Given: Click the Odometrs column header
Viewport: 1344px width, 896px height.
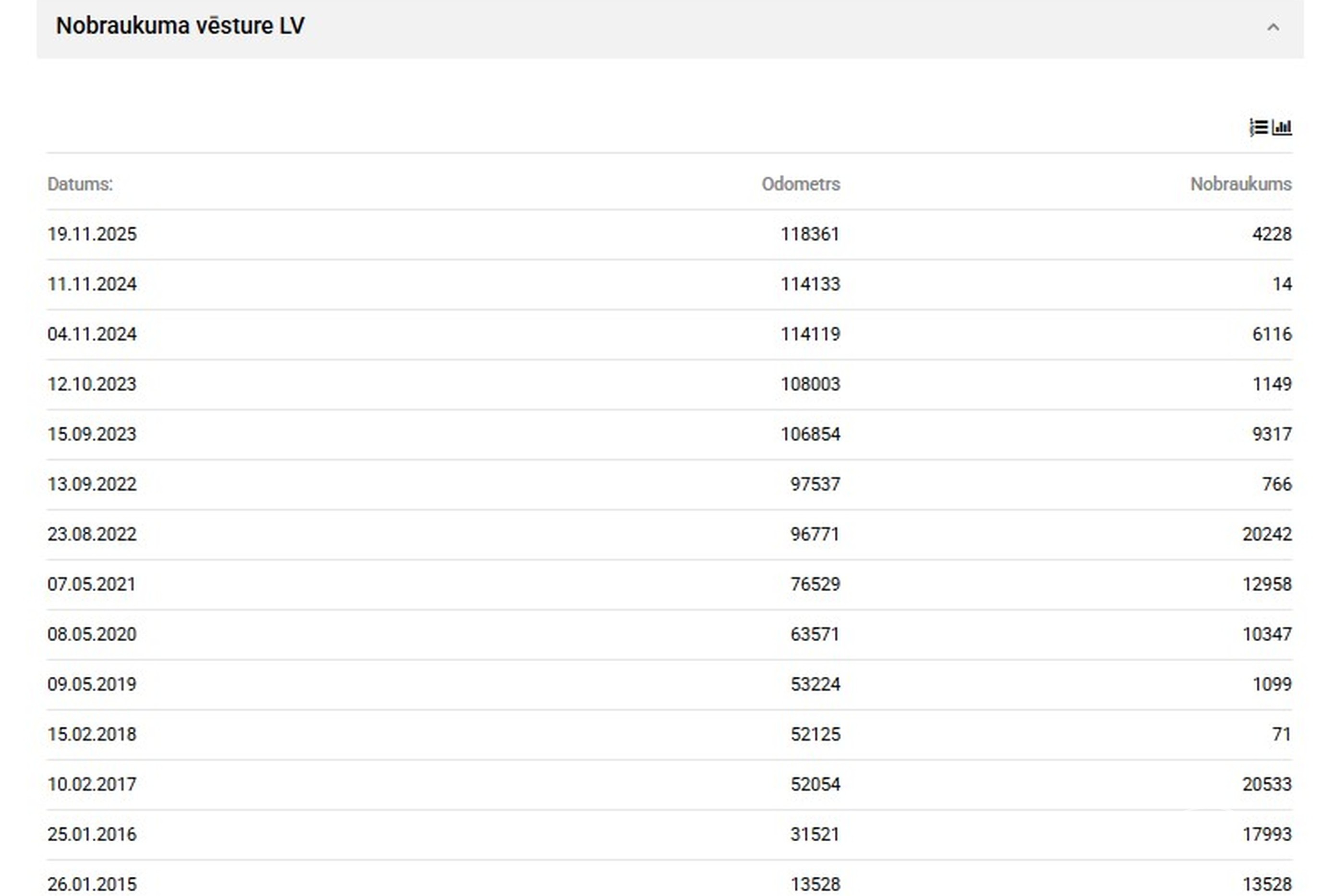Looking at the screenshot, I should (801, 184).
